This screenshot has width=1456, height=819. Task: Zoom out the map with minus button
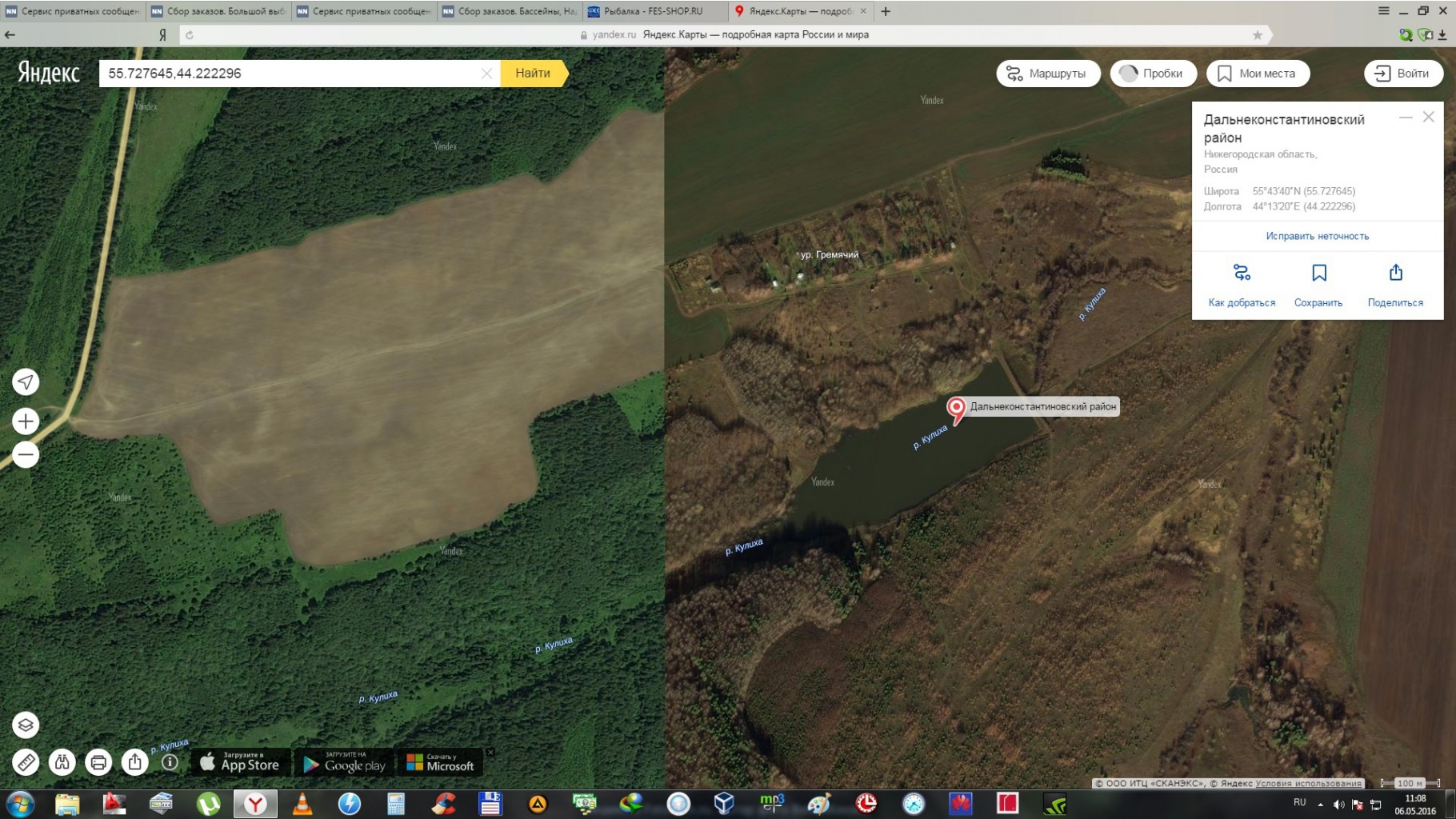tap(26, 455)
